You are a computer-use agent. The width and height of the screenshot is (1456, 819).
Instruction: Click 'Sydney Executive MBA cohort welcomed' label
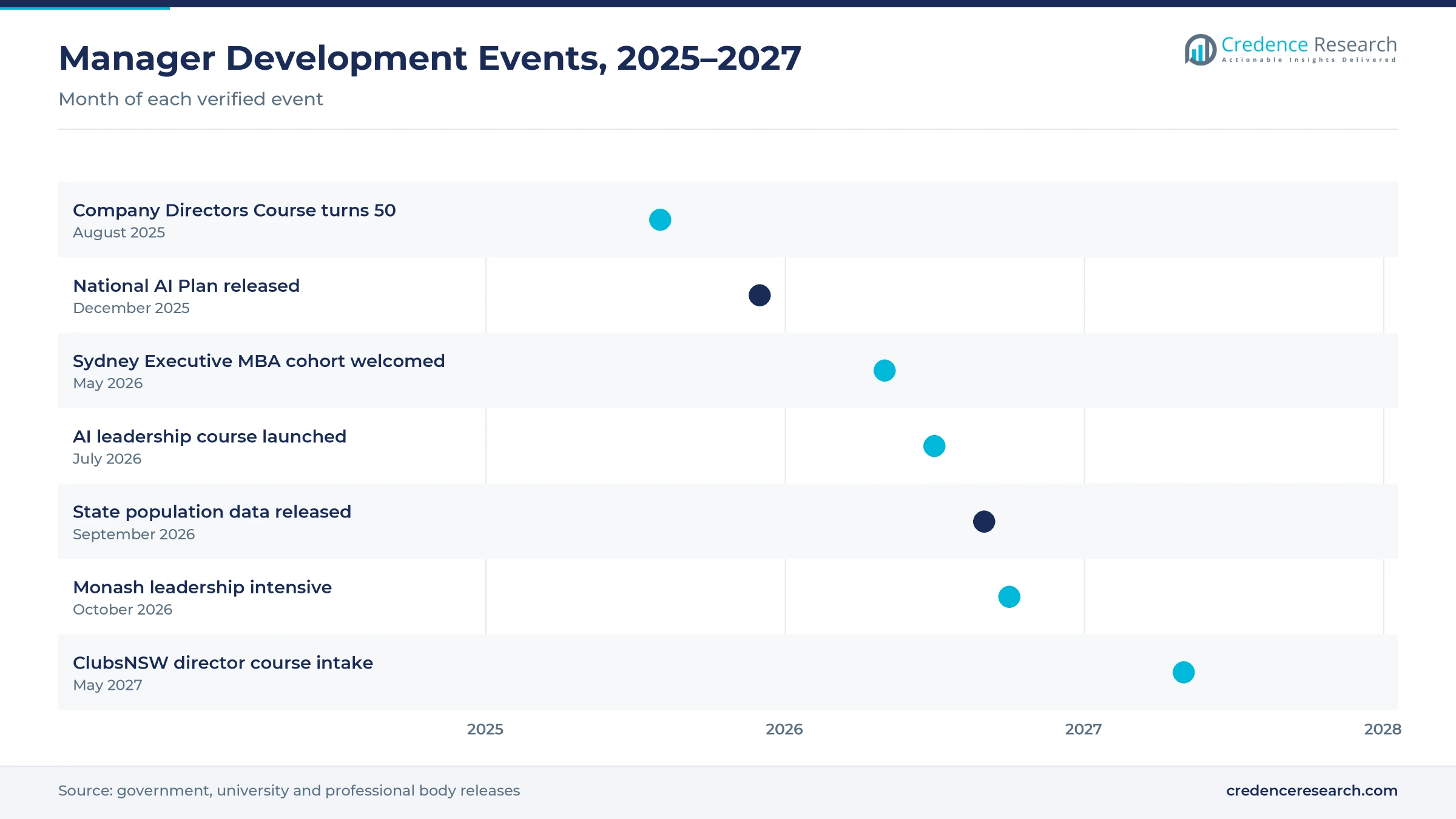[259, 361]
